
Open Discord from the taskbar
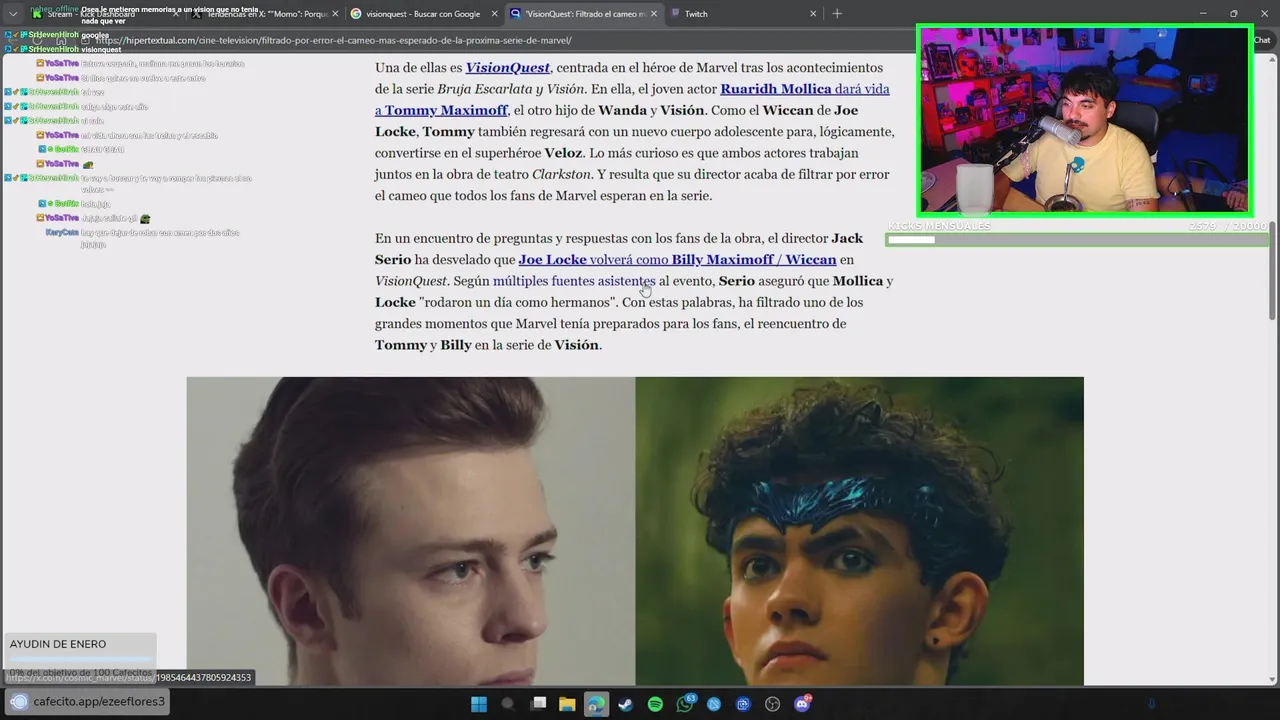802,704
